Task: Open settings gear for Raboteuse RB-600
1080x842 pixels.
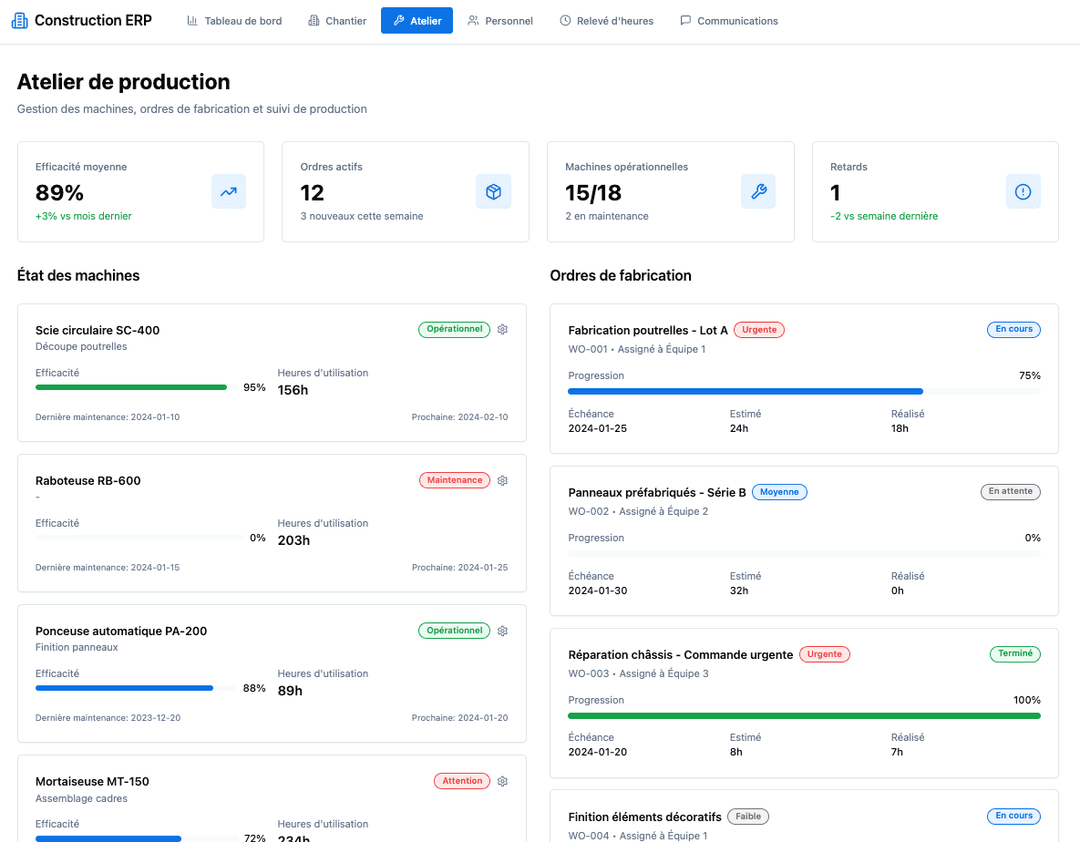Action: click(x=503, y=480)
